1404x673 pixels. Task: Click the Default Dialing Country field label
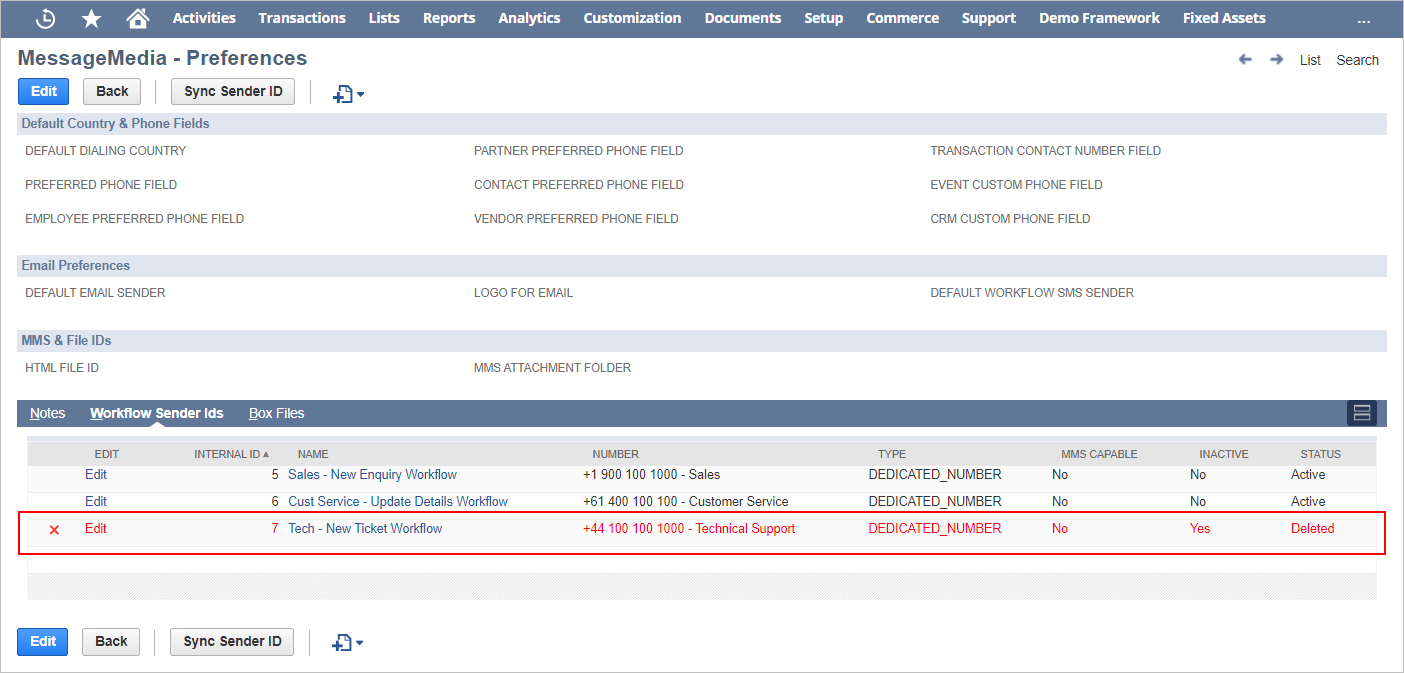pyautogui.click(x=106, y=151)
